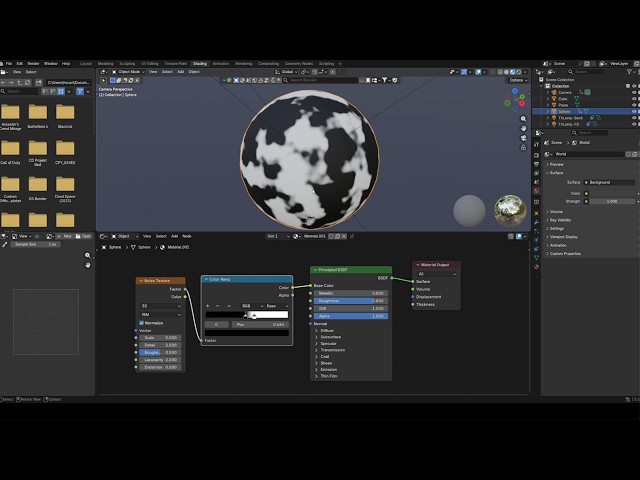Screen dimensions: 640x480
Task: Open the File menu
Action: (x=9, y=64)
